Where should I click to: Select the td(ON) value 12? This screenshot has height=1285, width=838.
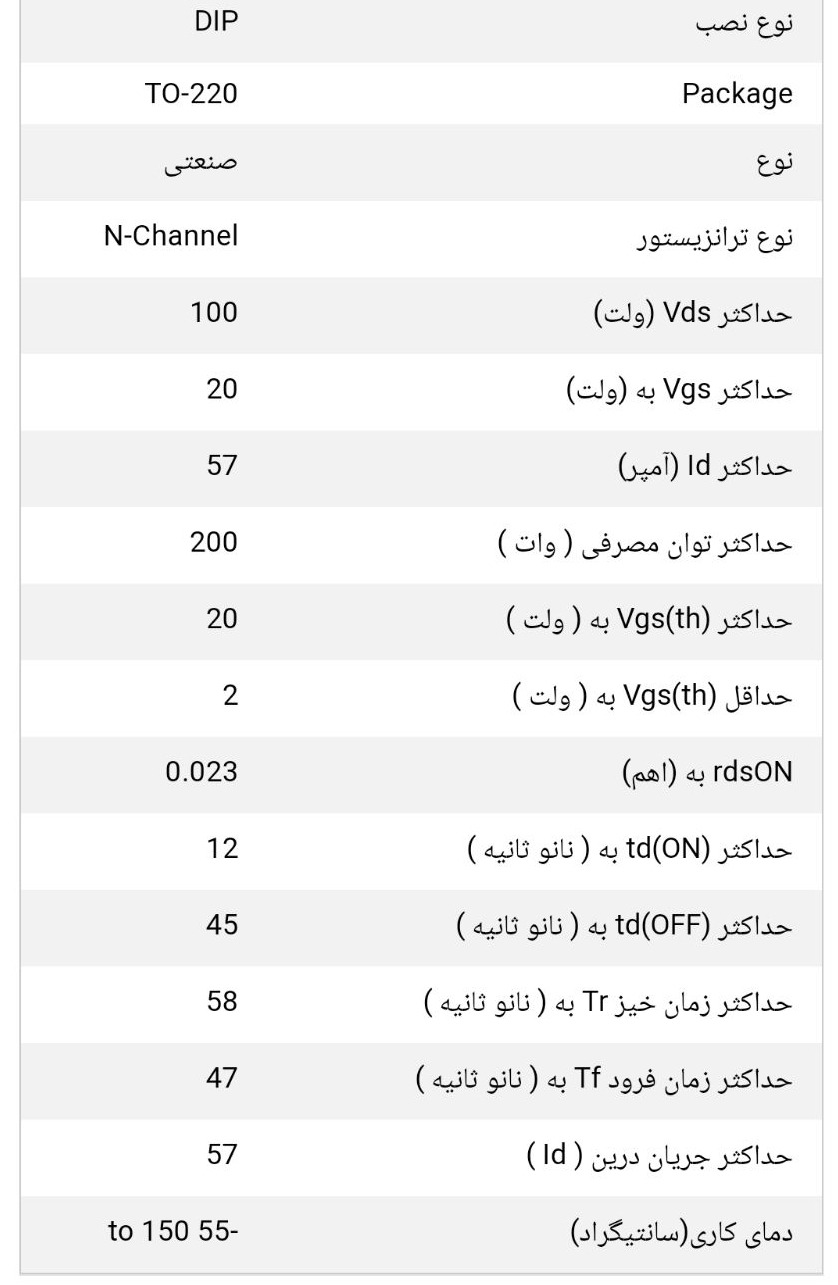point(223,848)
